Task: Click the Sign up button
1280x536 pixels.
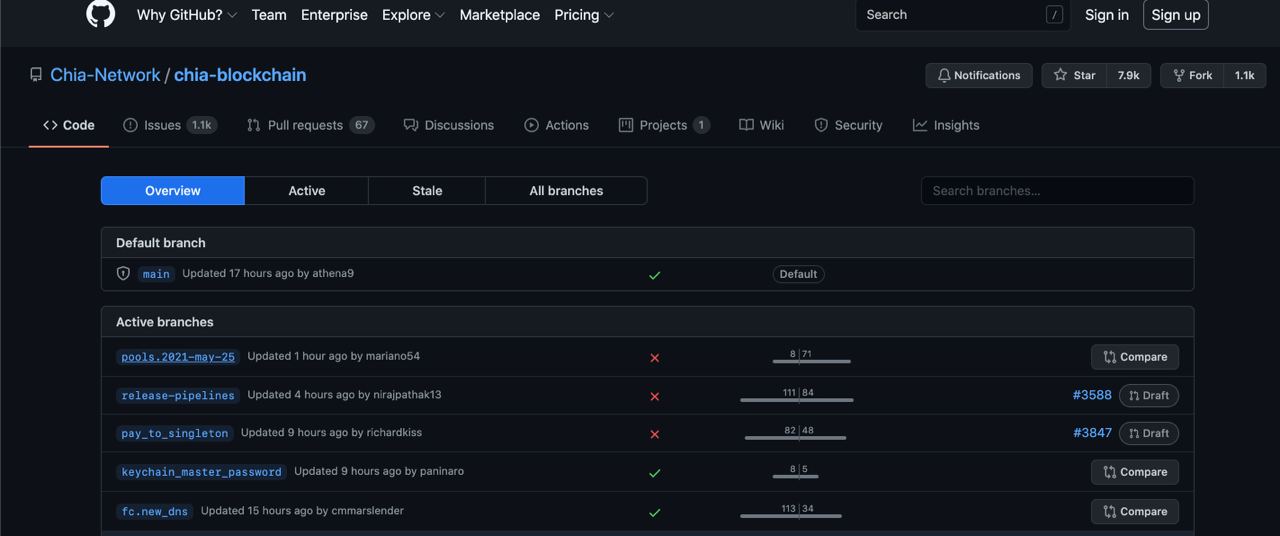Action: point(1176,15)
